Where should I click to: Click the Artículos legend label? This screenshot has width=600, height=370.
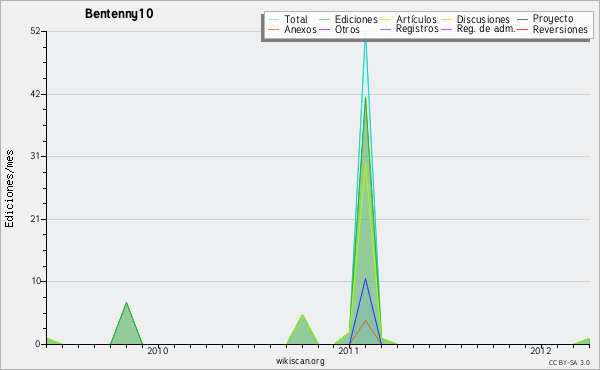click(416, 19)
